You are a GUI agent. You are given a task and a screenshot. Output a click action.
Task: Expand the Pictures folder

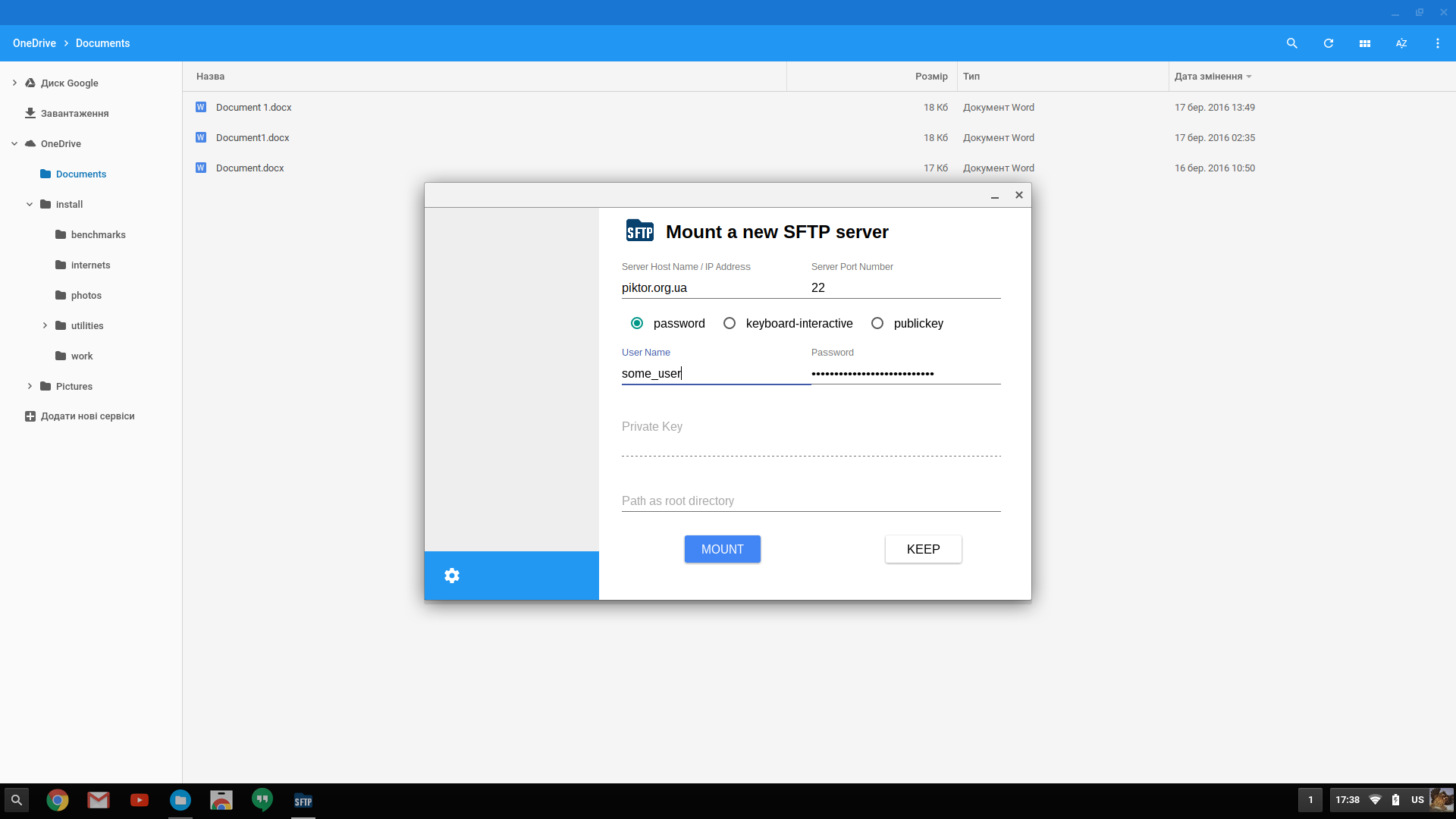30,386
